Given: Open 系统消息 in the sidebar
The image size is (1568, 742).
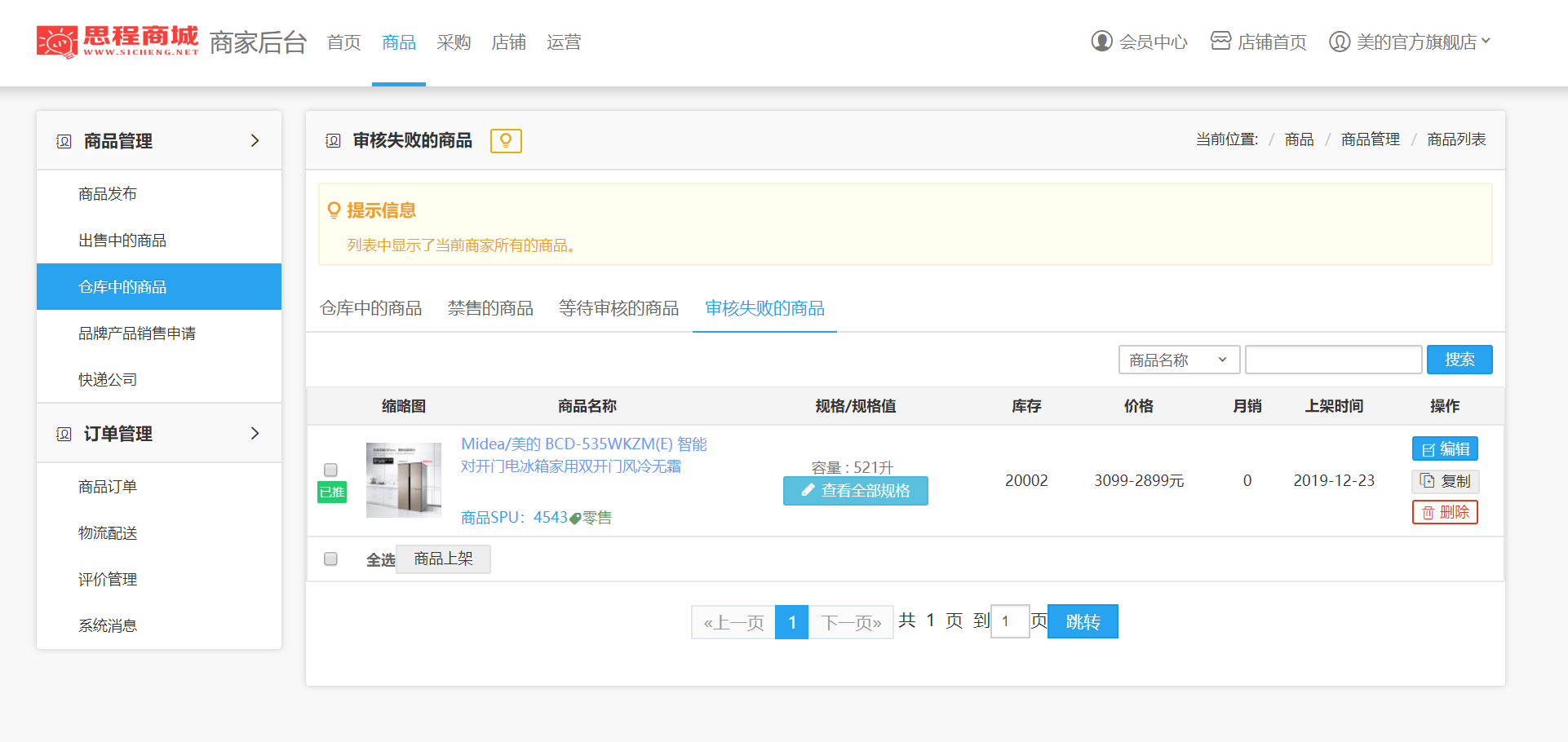Looking at the screenshot, I should 108,626.
